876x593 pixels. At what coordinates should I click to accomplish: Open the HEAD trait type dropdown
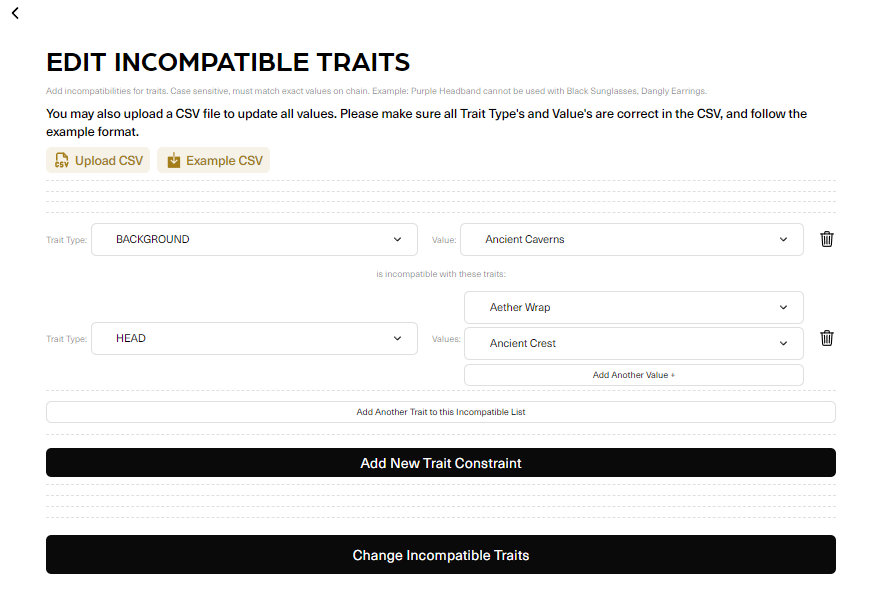(x=254, y=338)
